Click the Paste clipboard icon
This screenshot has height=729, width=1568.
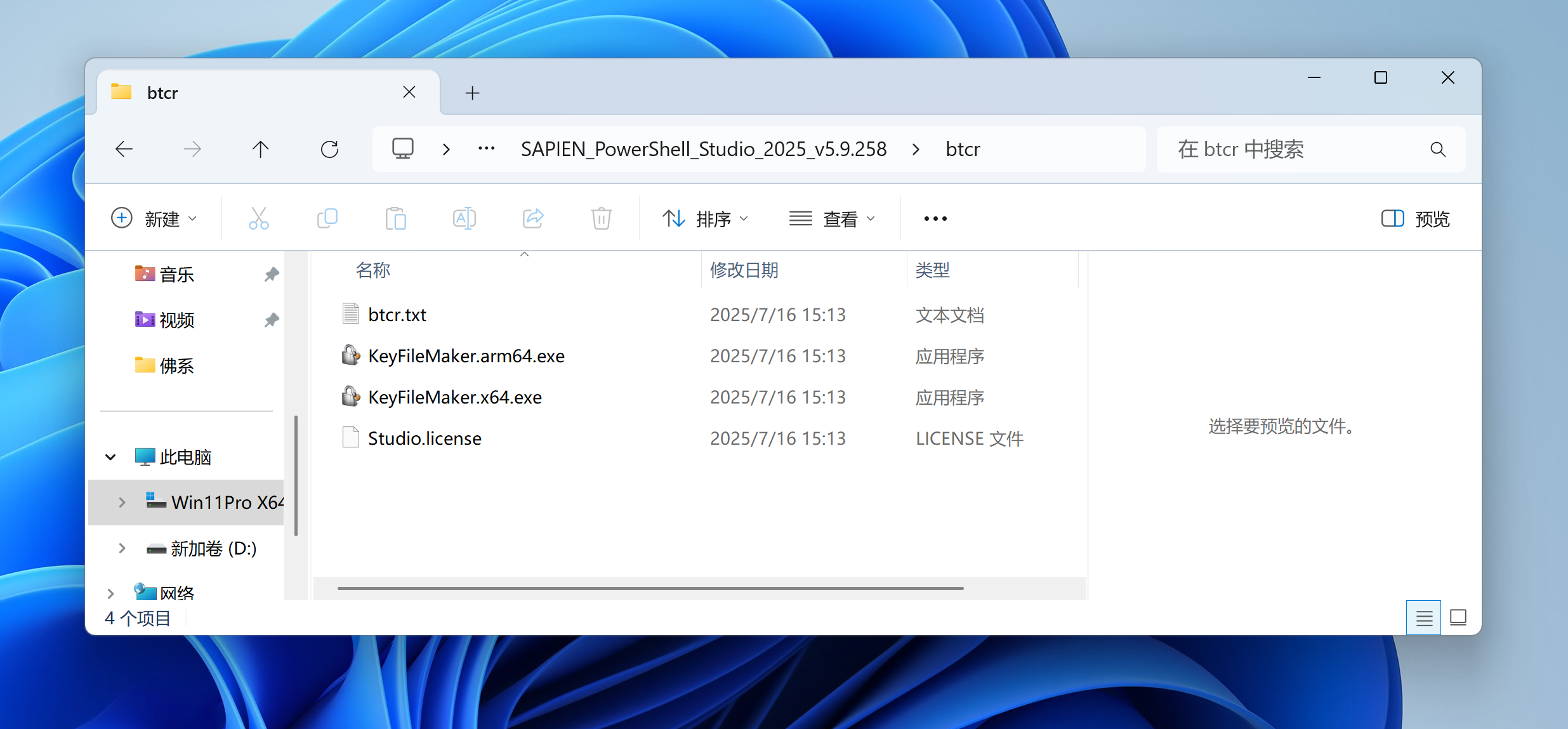click(395, 218)
